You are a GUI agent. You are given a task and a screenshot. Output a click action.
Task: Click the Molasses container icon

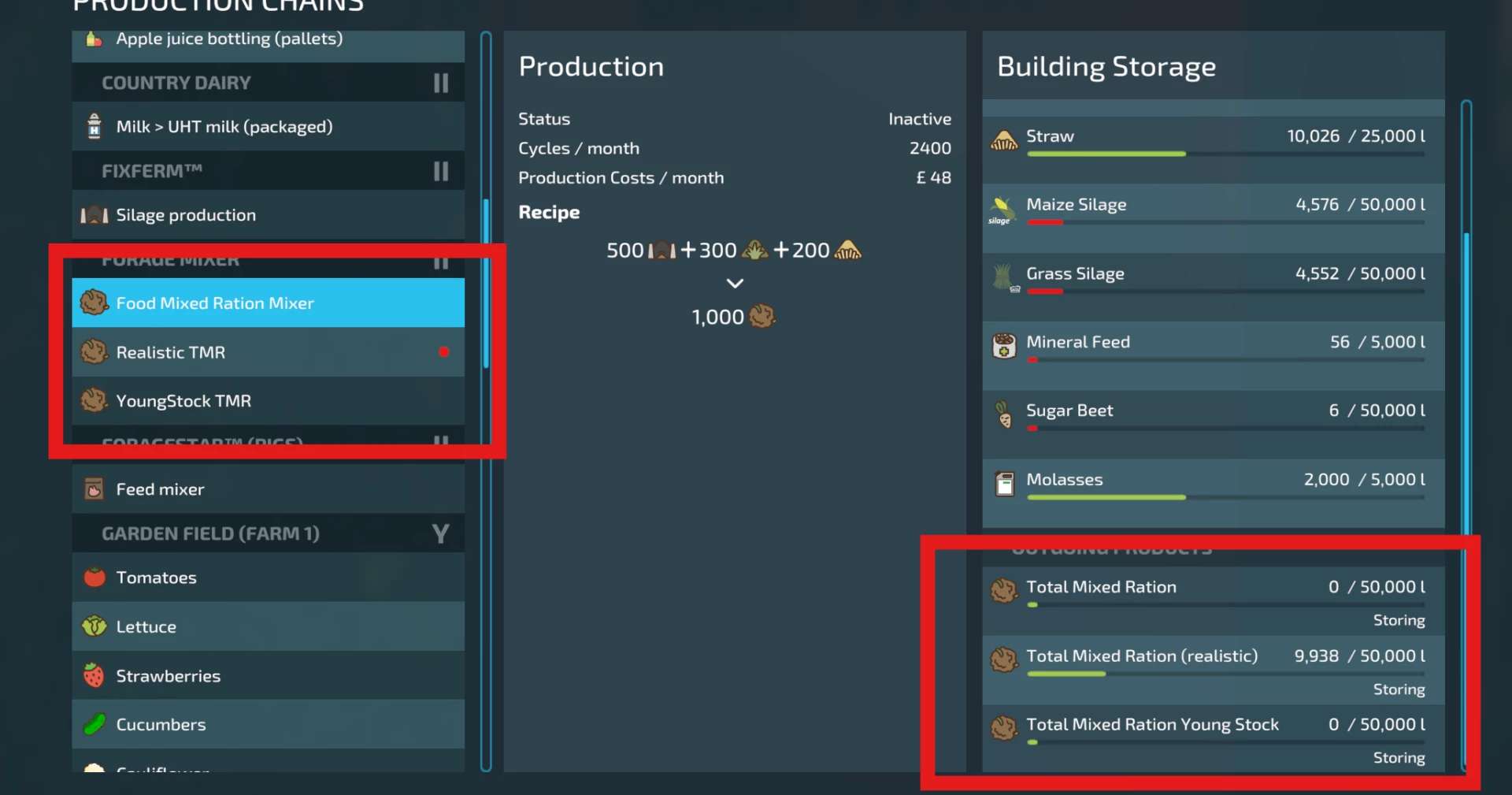pos(1004,483)
